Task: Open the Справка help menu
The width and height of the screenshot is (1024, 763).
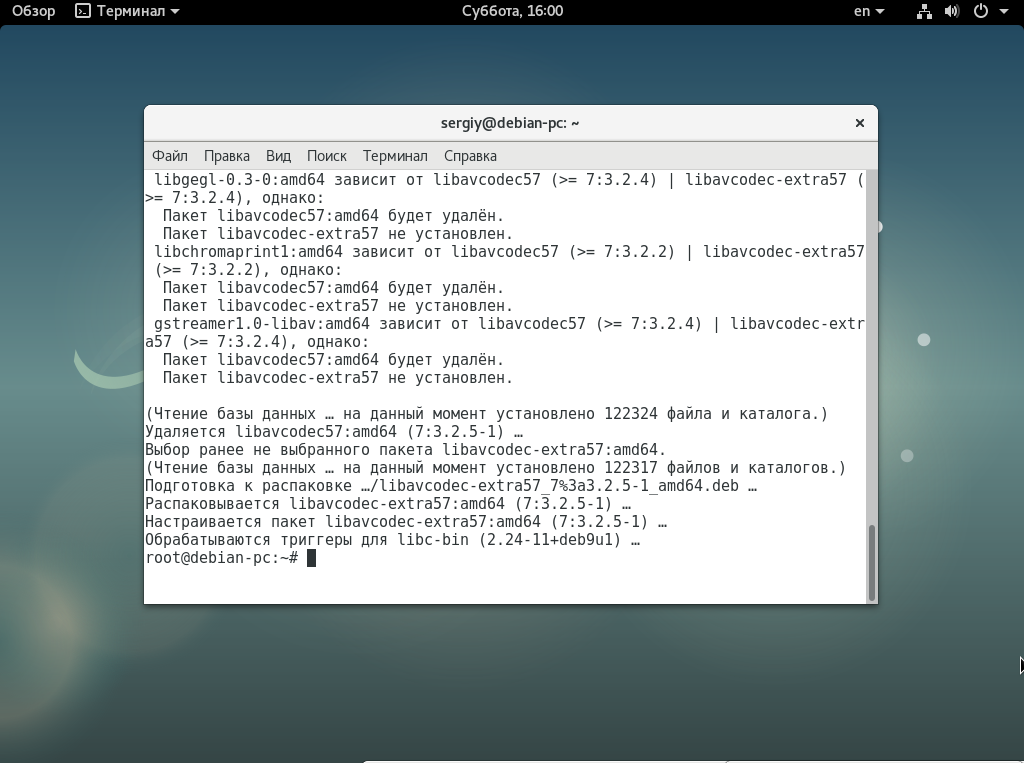Action: [469, 156]
